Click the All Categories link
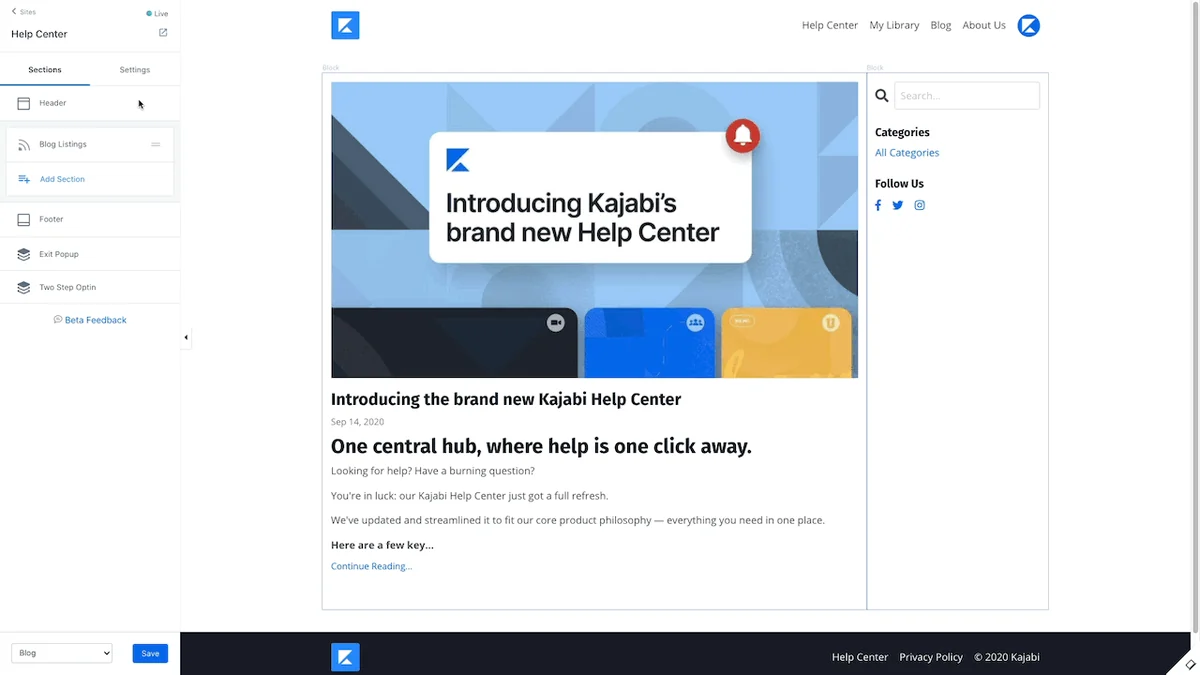 907,153
